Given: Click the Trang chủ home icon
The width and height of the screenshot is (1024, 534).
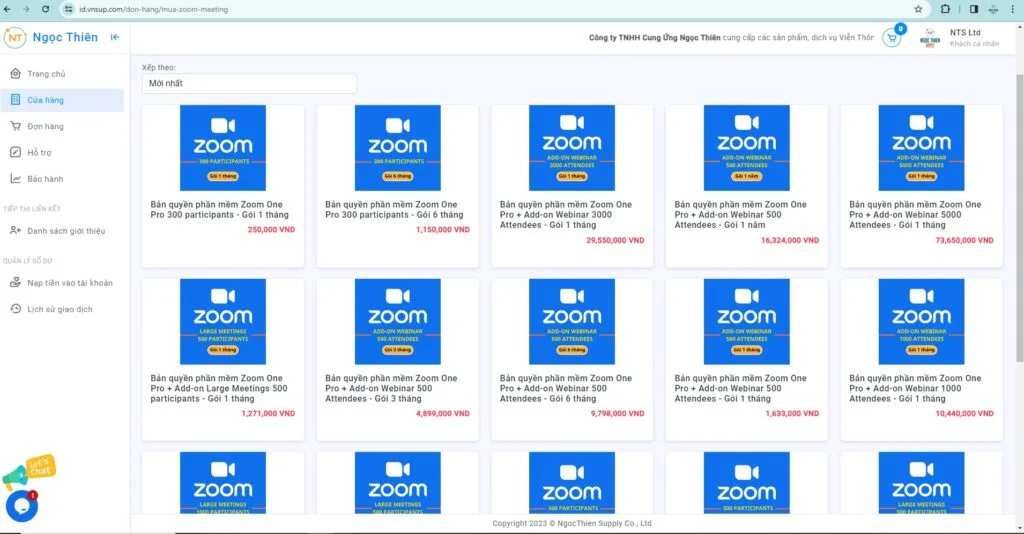Looking at the screenshot, I should click(x=16, y=74).
